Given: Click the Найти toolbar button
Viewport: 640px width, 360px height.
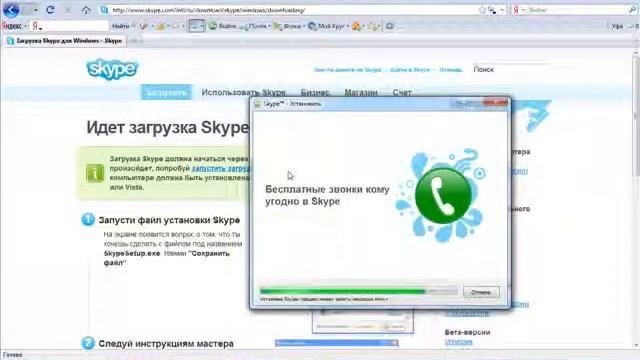Looking at the screenshot, I should point(120,26).
